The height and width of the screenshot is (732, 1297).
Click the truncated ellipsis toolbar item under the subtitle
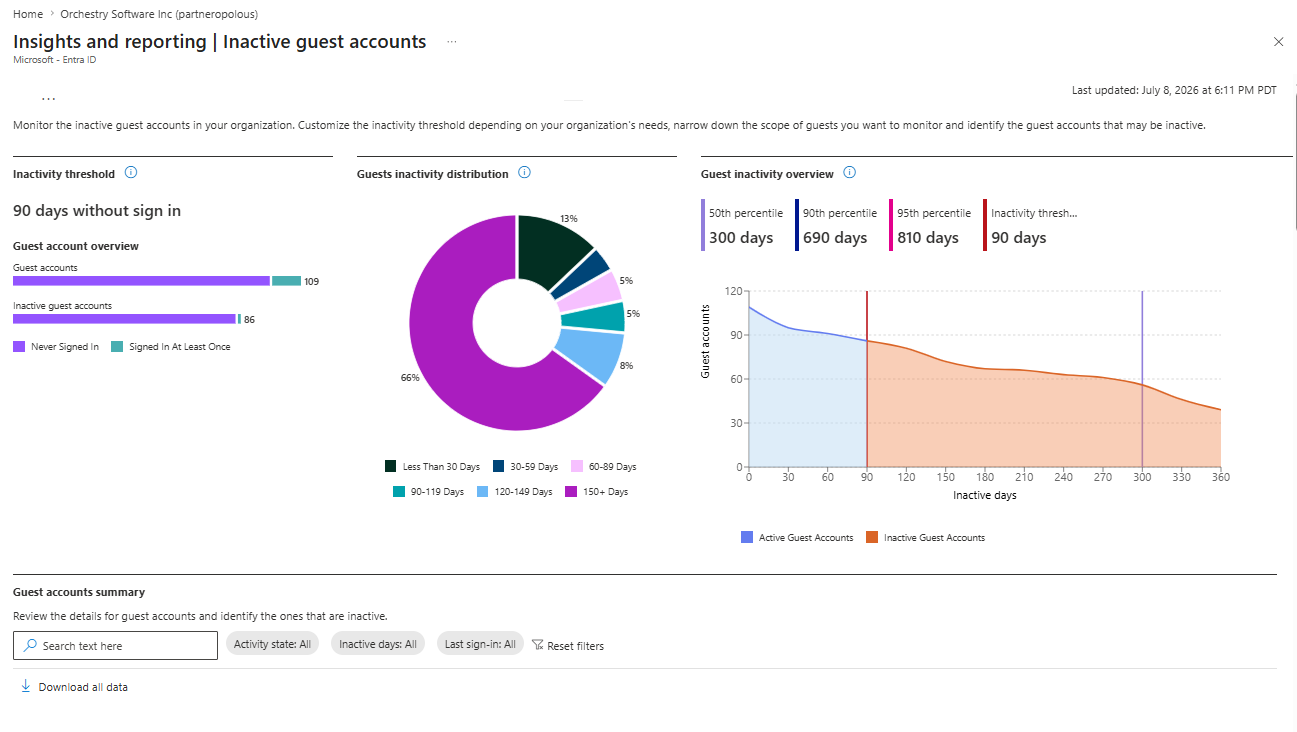click(x=48, y=99)
